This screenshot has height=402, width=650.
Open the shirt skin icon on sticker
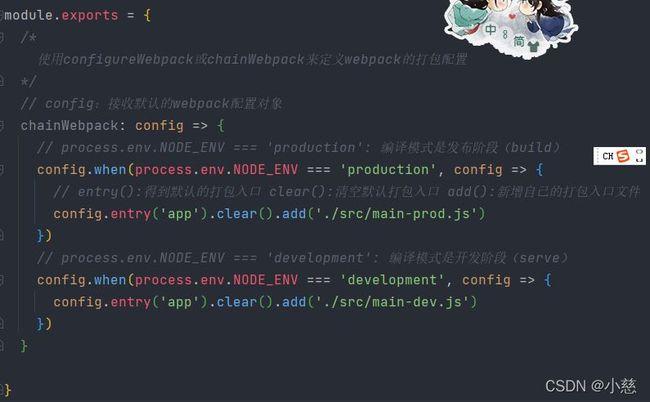coord(533,46)
